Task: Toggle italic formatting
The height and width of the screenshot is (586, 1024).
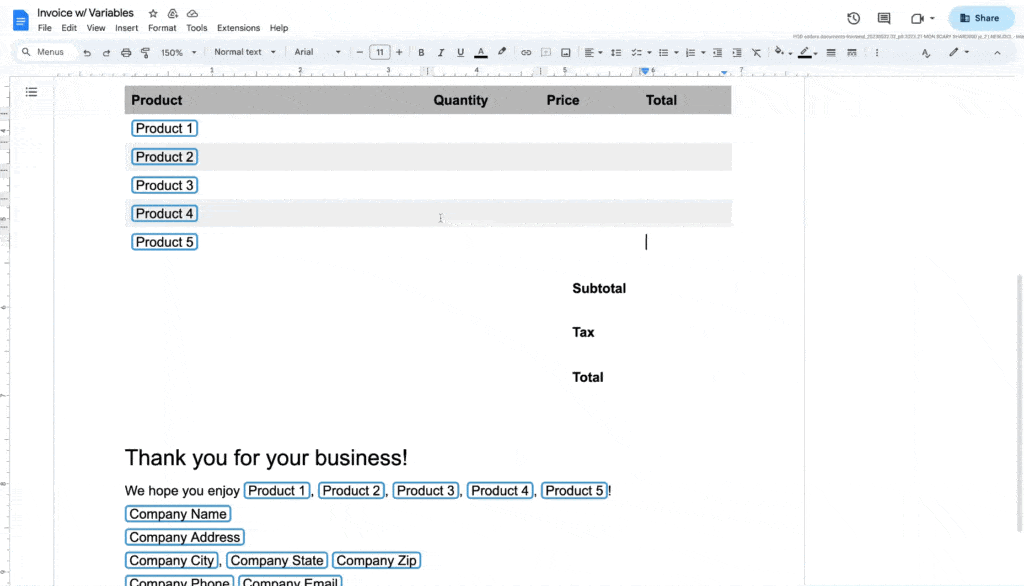Action: tap(441, 53)
